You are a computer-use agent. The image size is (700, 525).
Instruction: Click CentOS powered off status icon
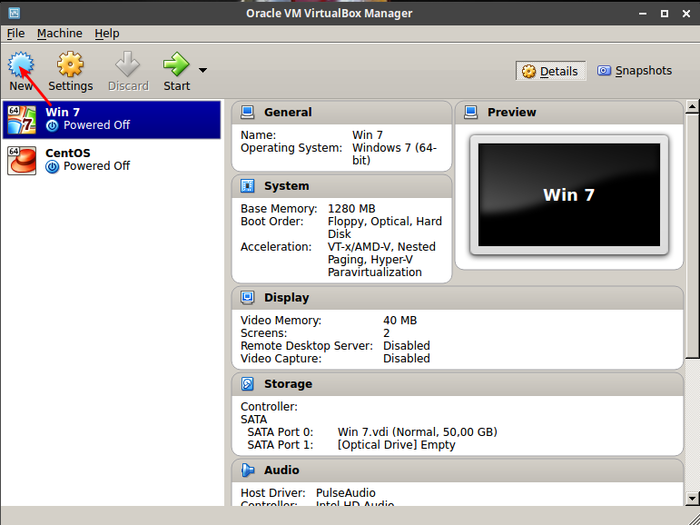point(52,167)
